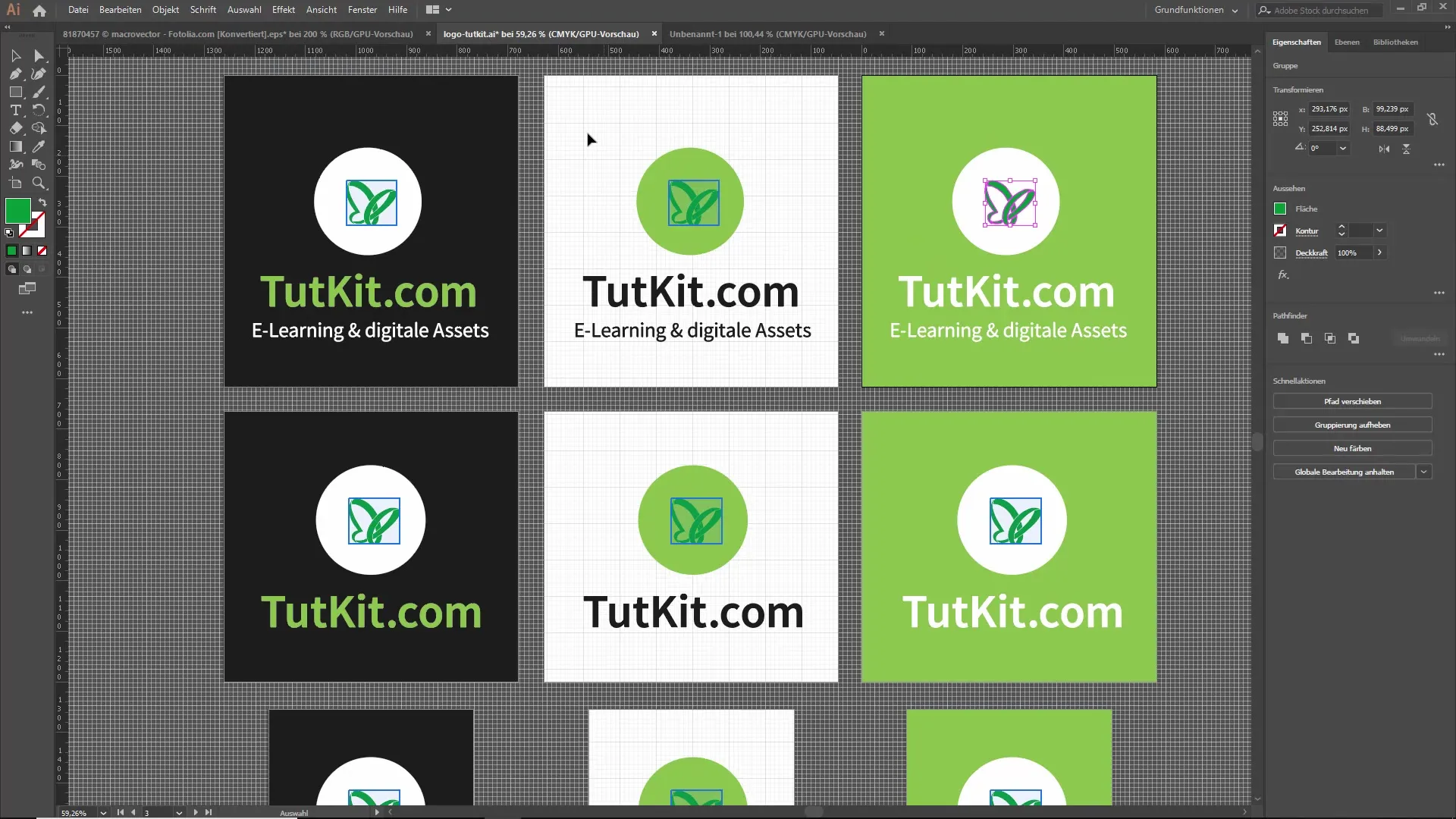Set paint type to Color
Image resolution: width=1456 pixels, height=819 pixels.
click(11, 250)
